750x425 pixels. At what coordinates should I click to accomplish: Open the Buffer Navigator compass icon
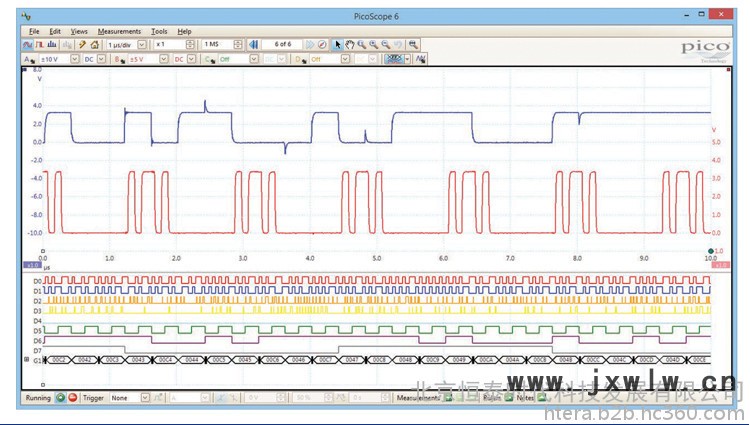[x=322, y=44]
